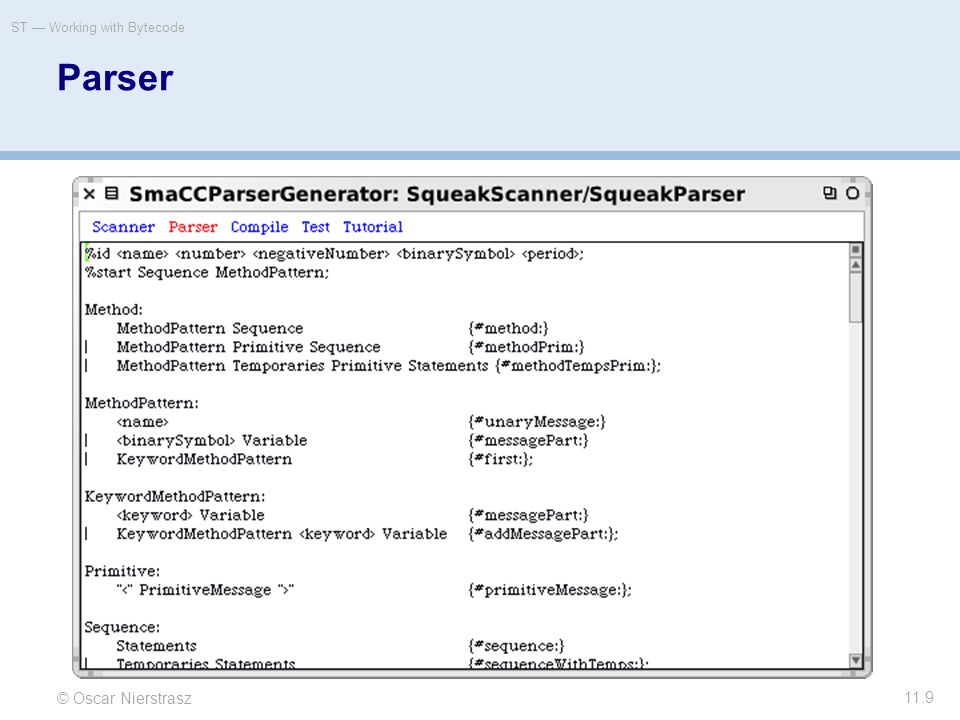Image resolution: width=960 pixels, height=720 pixels.
Task: Click the scrollbar menu button at top
Action: (856, 250)
